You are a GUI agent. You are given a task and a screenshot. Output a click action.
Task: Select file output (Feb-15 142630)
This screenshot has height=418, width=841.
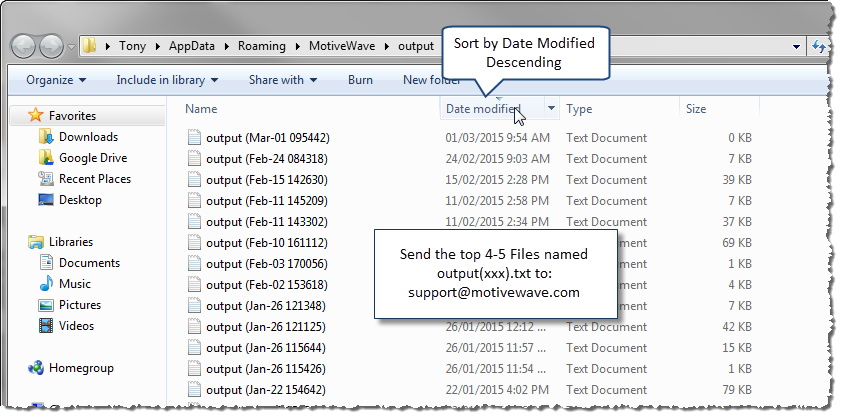click(x=267, y=180)
